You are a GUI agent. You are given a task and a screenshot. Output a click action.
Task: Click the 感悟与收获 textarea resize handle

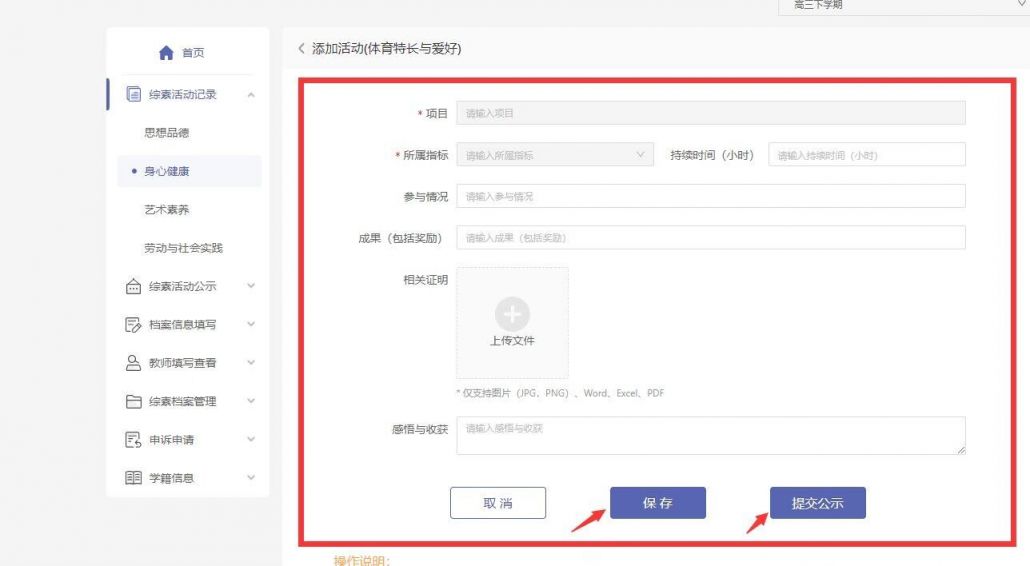tap(961, 450)
